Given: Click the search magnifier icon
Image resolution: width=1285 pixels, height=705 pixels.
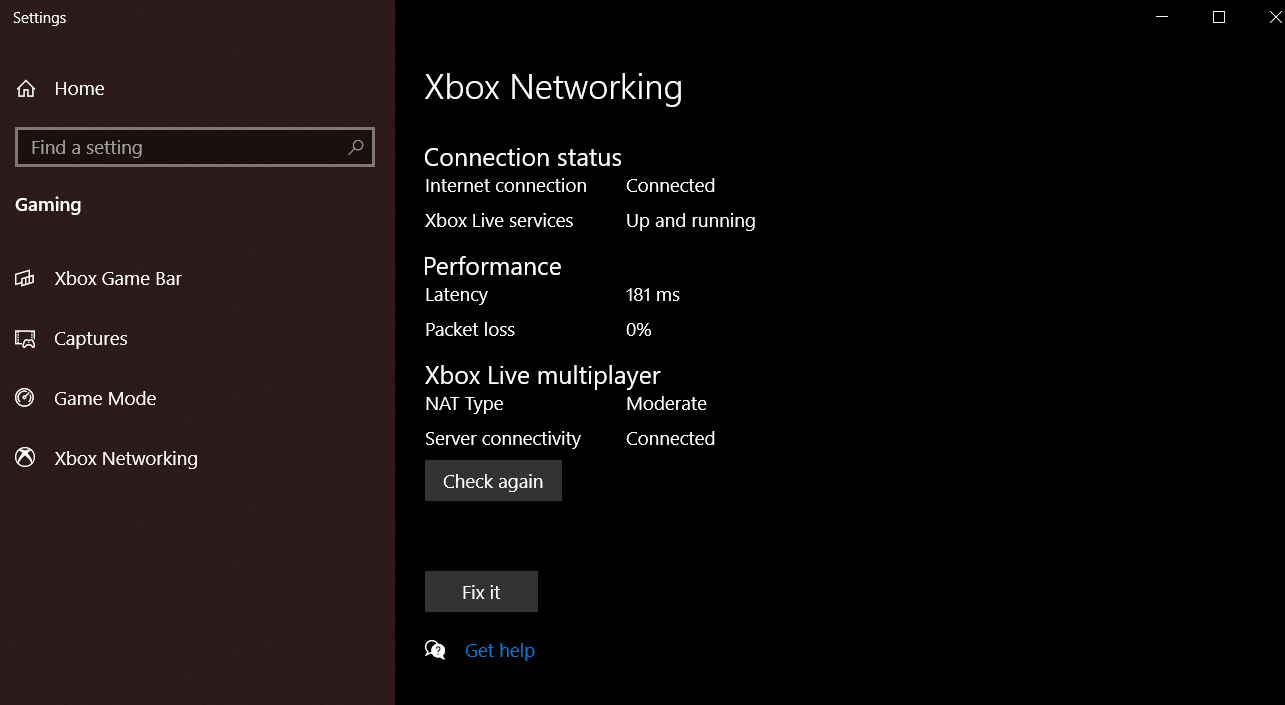Looking at the screenshot, I should point(355,147).
